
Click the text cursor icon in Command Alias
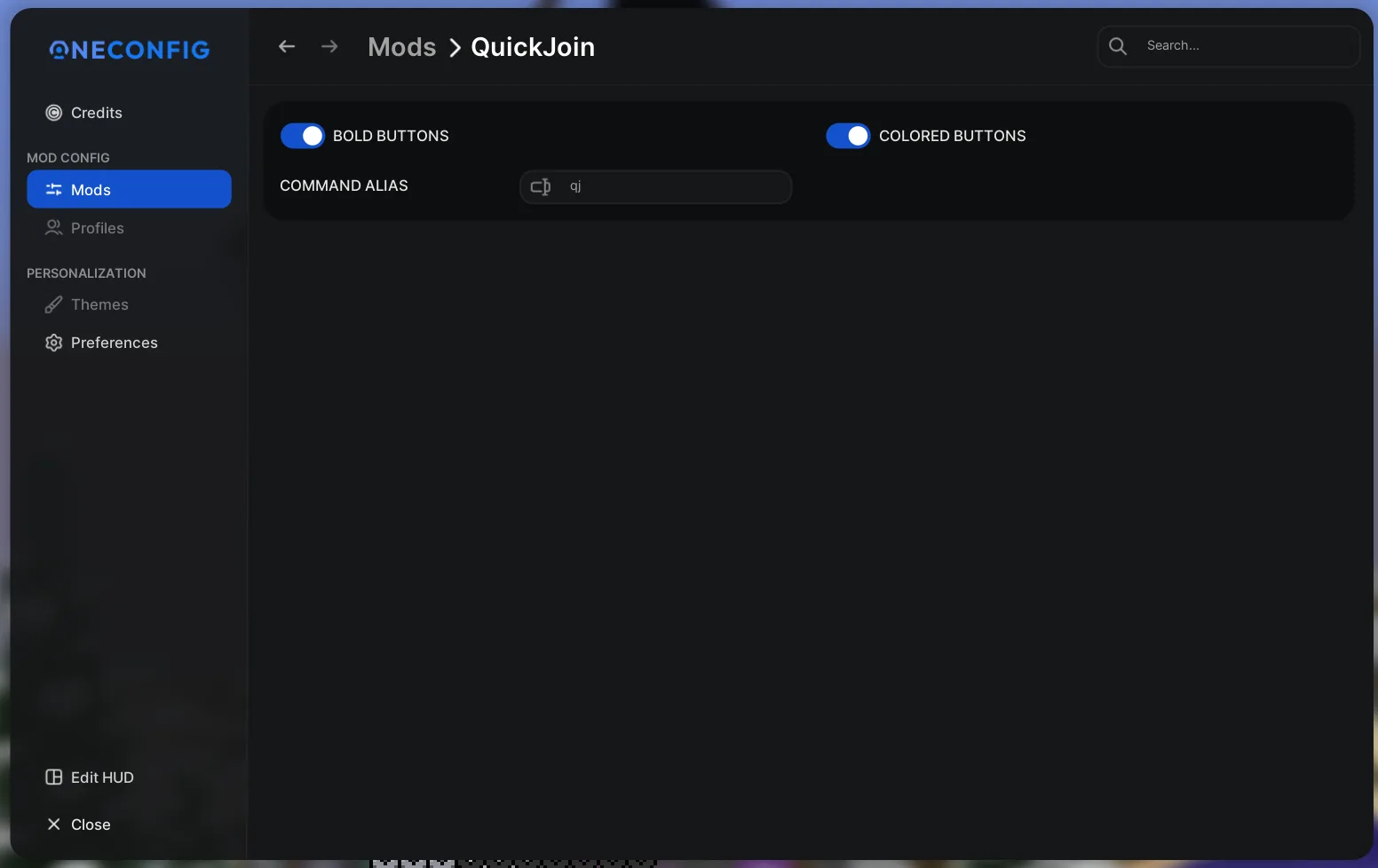(541, 186)
